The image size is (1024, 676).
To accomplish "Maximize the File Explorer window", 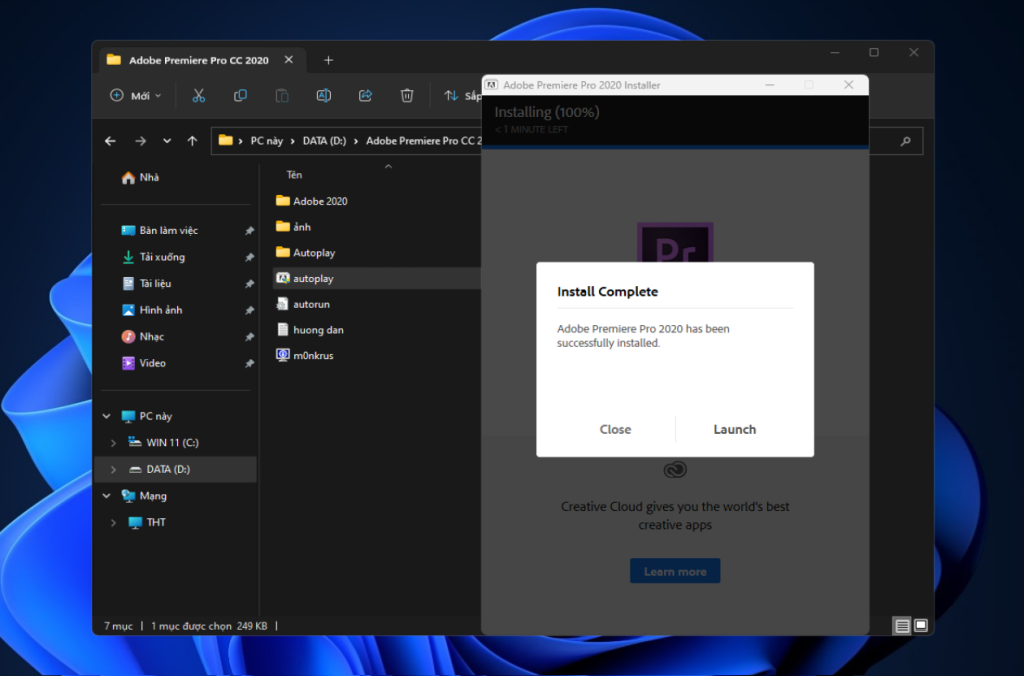I will click(874, 53).
